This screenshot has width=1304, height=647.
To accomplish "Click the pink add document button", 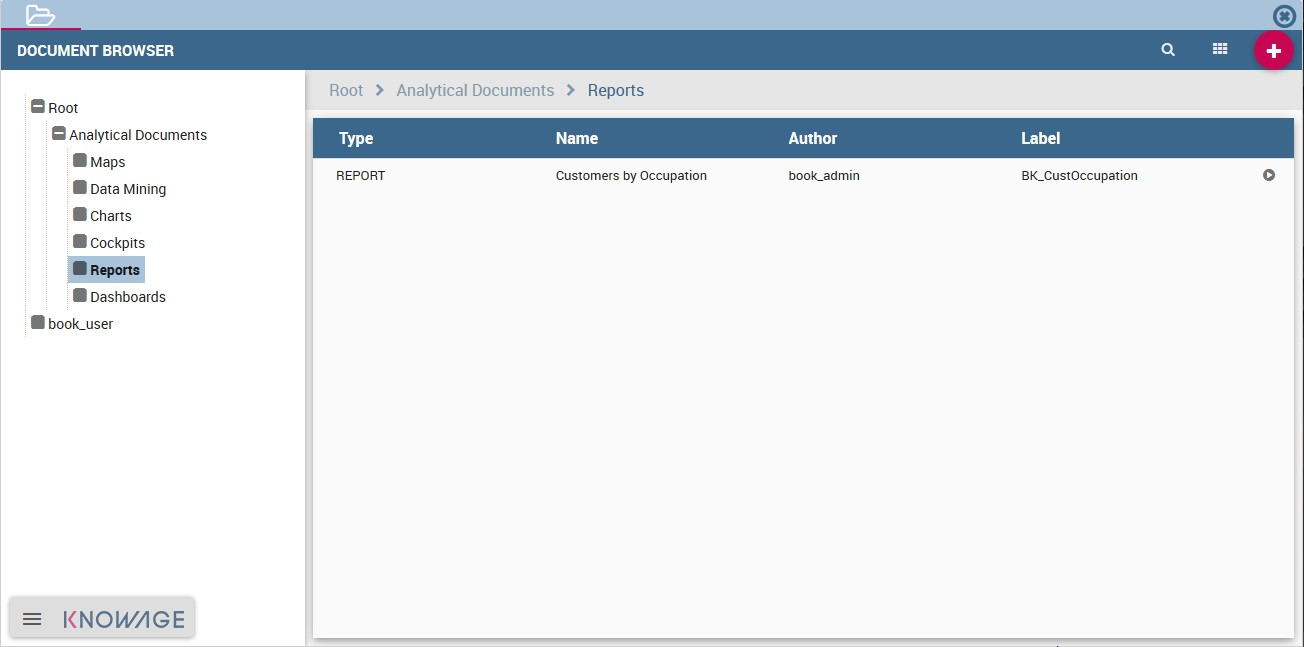I will point(1274,50).
